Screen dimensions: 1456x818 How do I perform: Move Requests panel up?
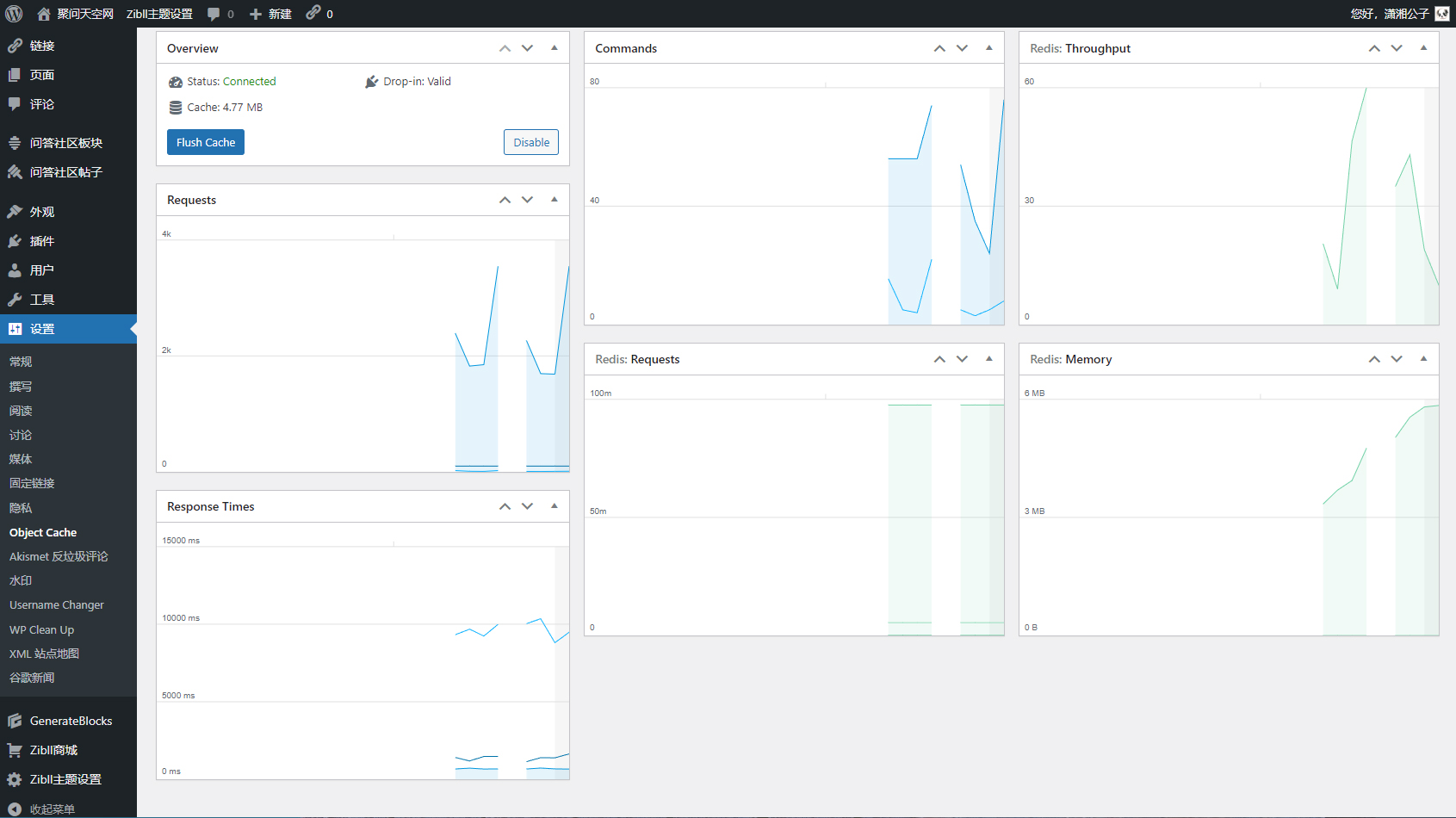coord(505,200)
